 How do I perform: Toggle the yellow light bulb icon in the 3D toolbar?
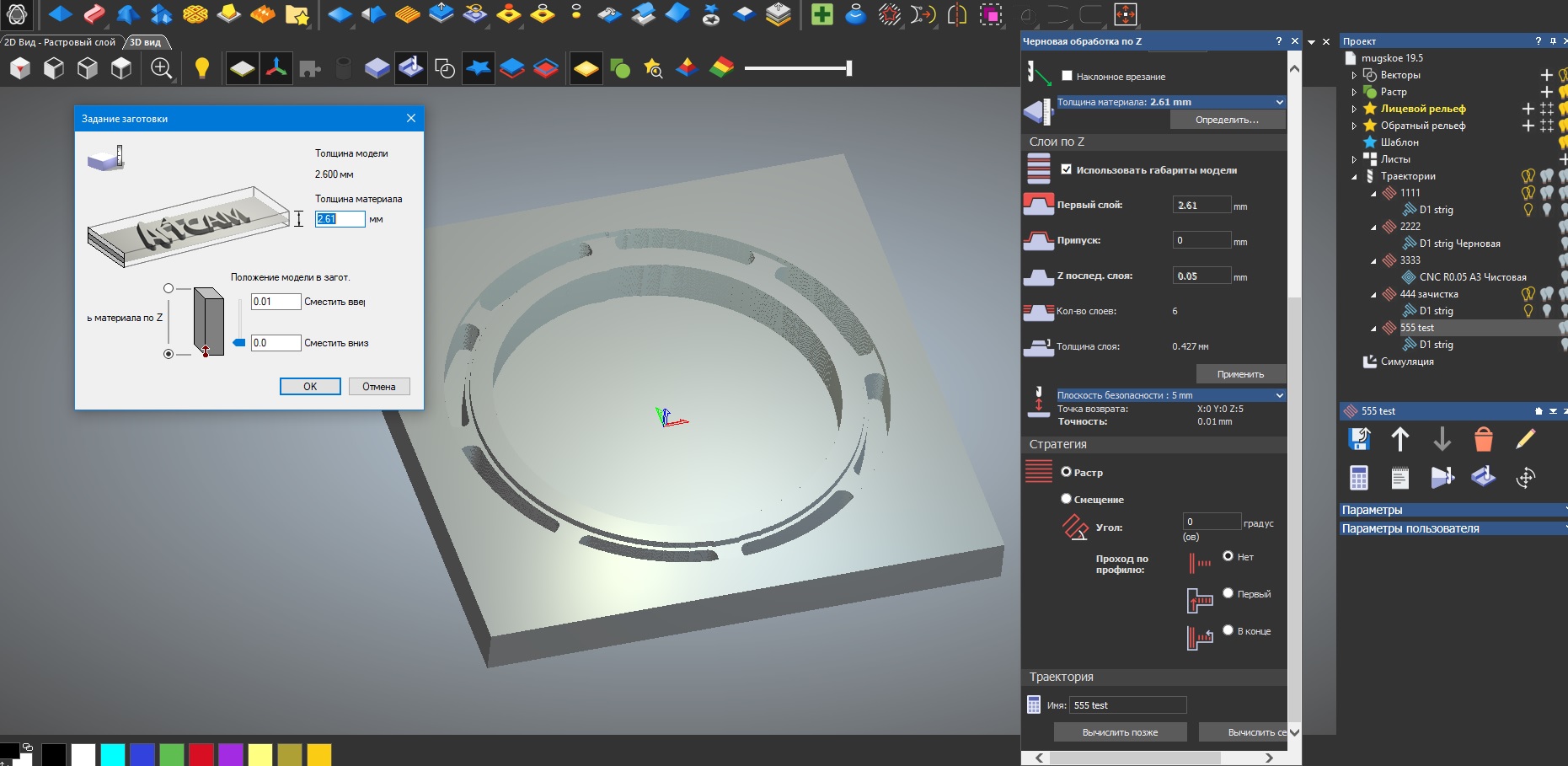click(201, 68)
